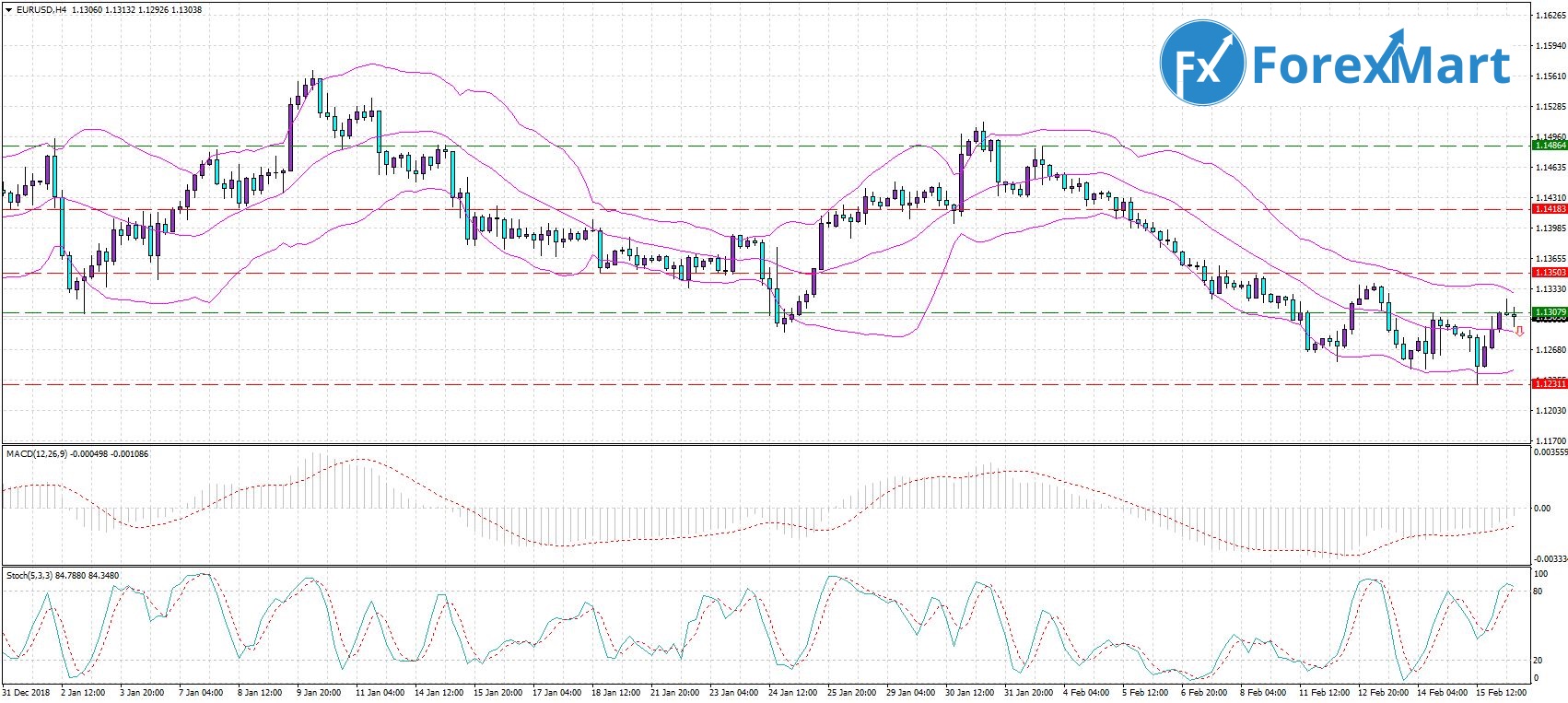1568x703 pixels.
Task: Select the 21 Jan 20:00 time label
Action: coord(675,692)
